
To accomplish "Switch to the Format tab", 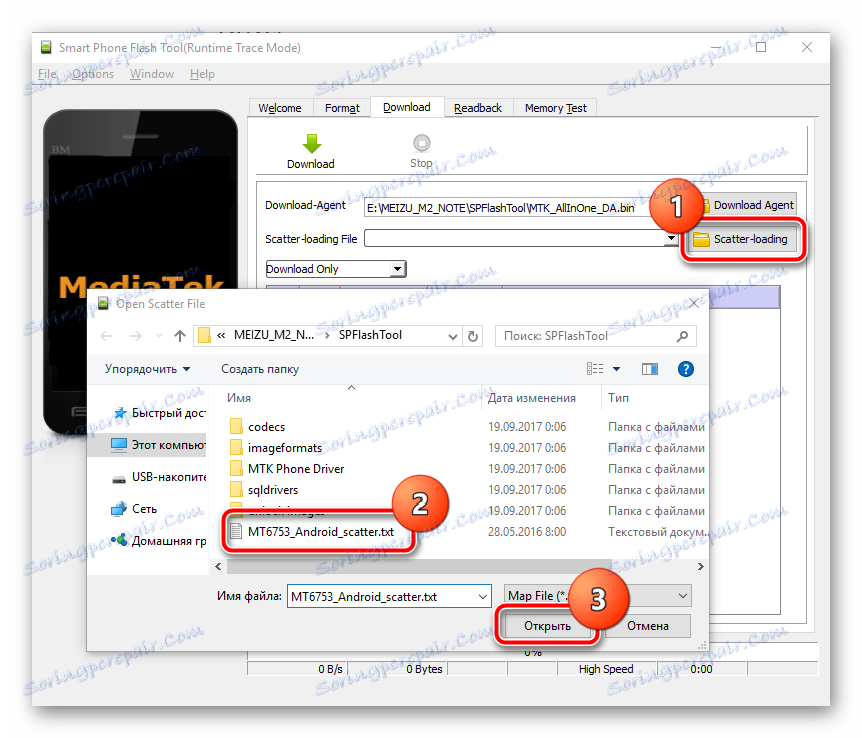I will pyautogui.click(x=342, y=108).
